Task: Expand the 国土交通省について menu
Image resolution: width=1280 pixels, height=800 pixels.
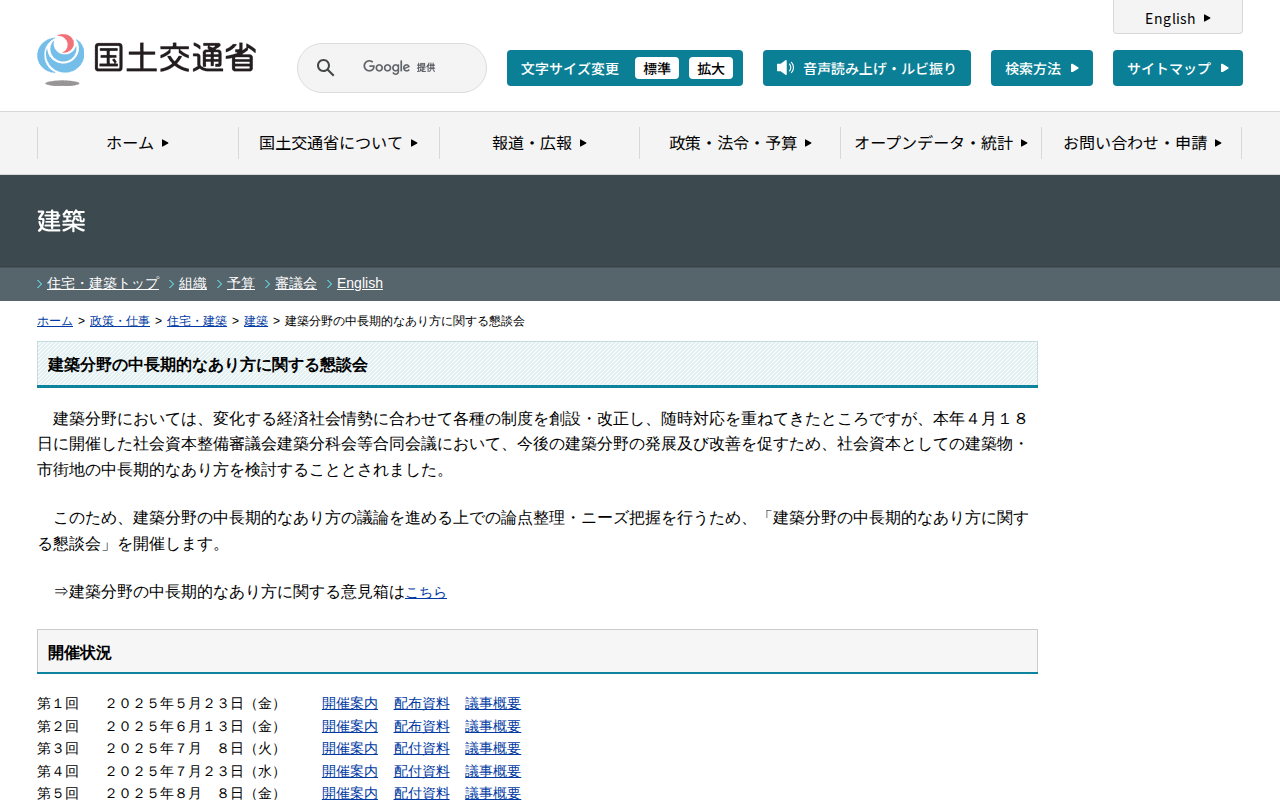Action: click(x=338, y=143)
